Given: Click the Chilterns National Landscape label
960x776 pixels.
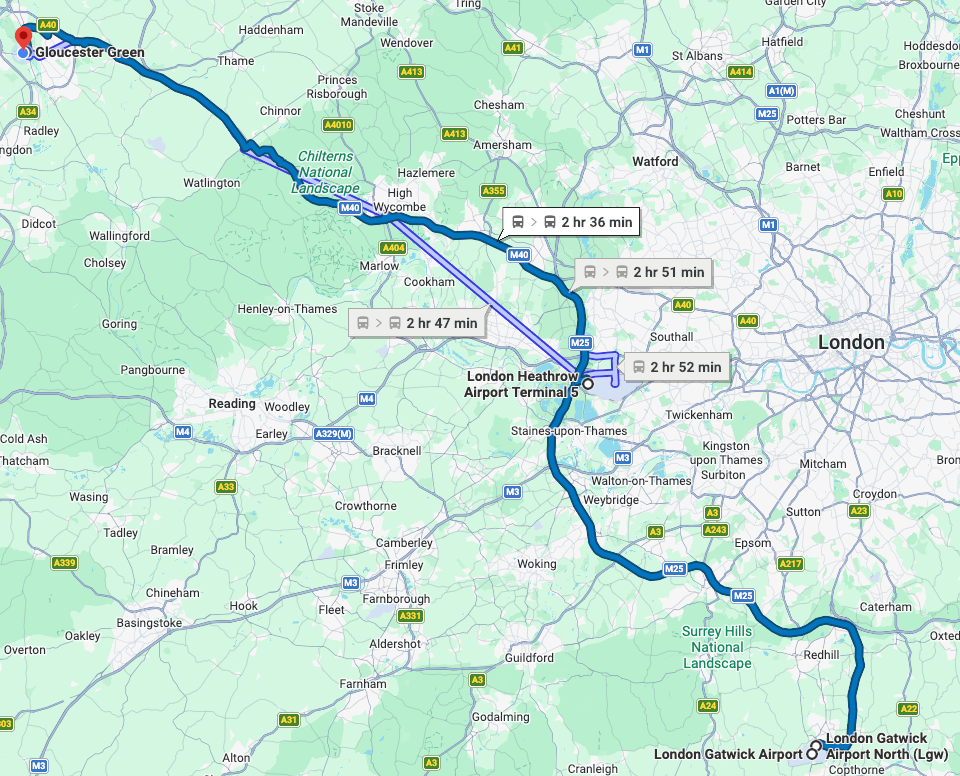Looking at the screenshot, I should 325,172.
